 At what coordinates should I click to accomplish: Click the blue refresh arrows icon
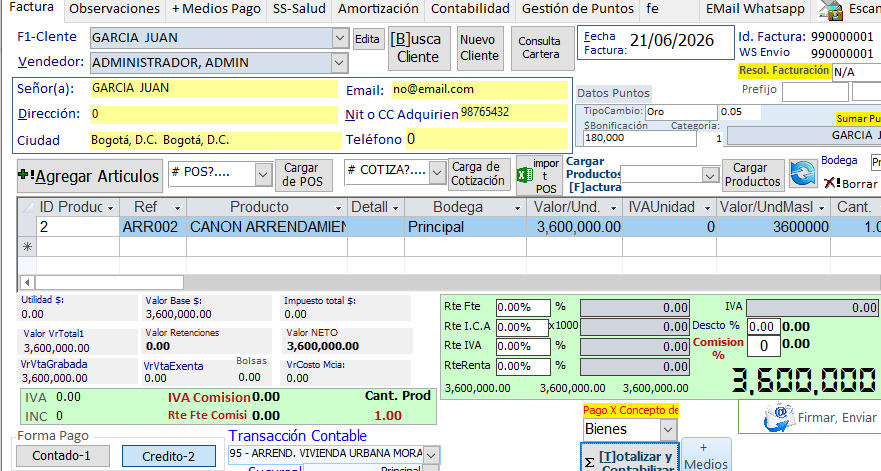coord(803,174)
